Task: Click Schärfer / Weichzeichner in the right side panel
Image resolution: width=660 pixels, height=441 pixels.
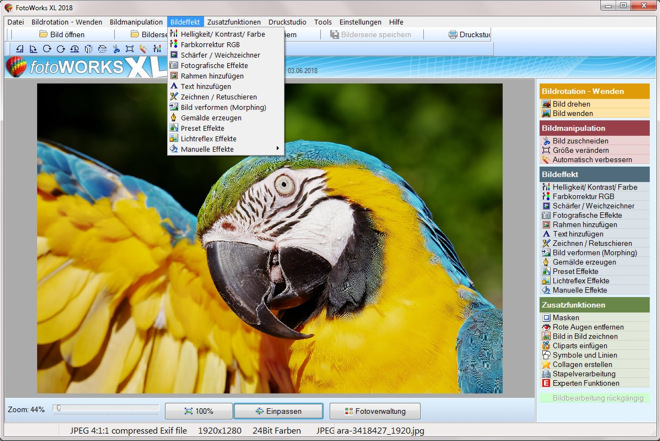Action: point(594,206)
